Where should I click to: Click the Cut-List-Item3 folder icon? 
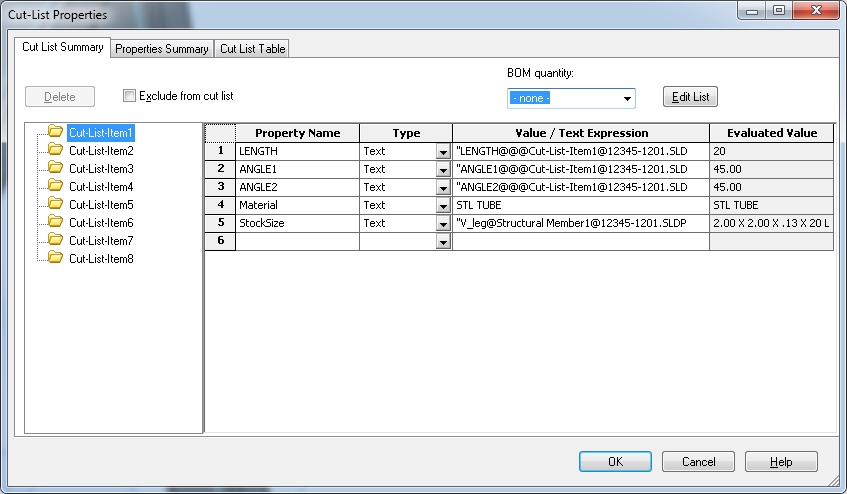click(55, 167)
